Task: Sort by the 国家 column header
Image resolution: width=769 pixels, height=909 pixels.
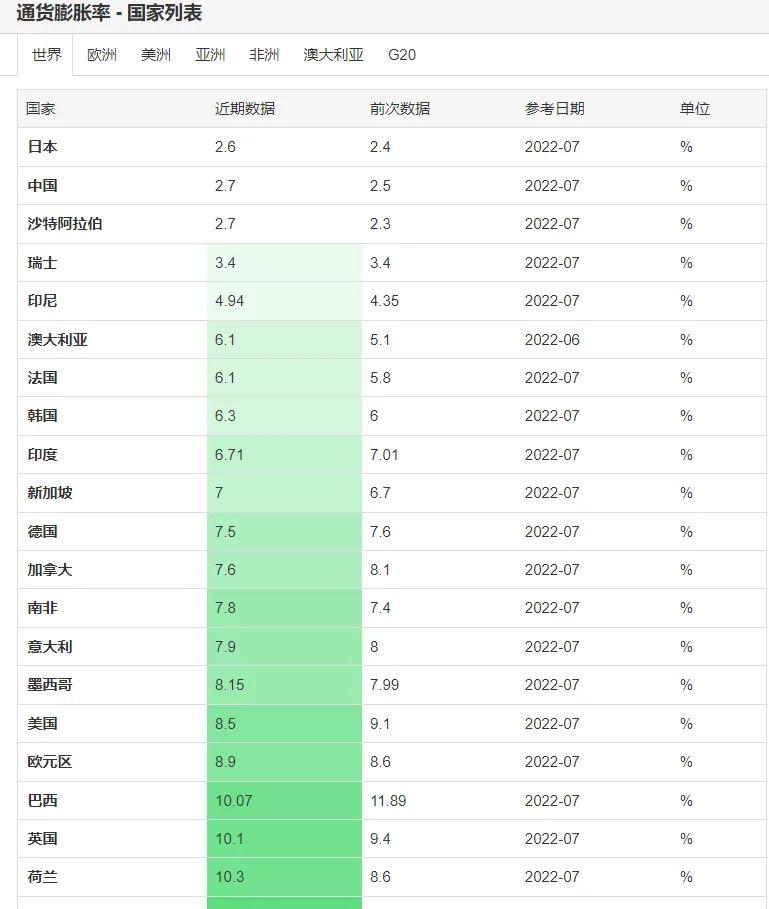Action: coord(41,108)
